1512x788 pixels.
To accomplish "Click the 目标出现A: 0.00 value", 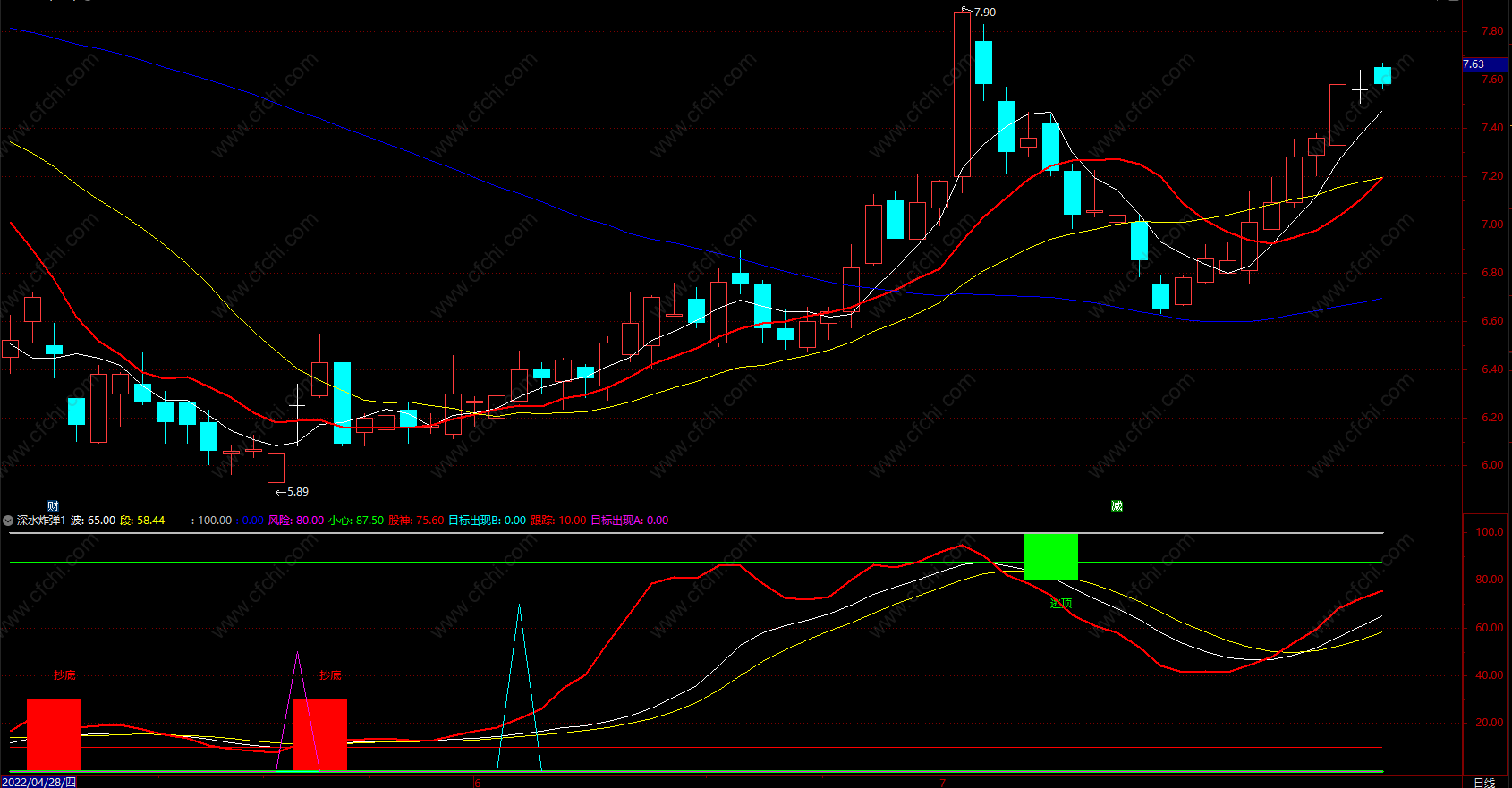I will click(x=630, y=521).
